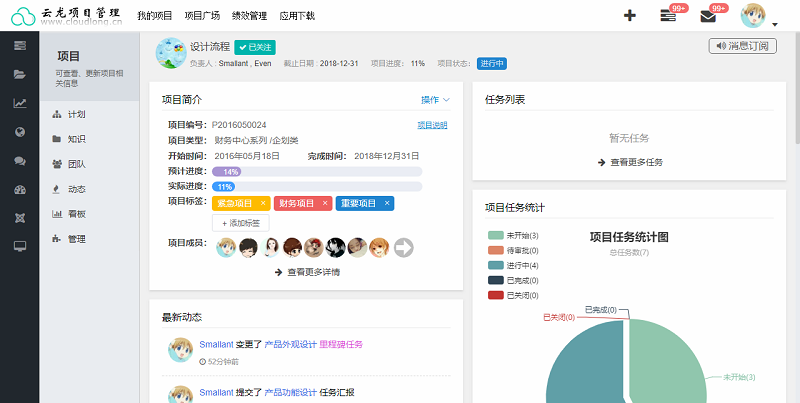Open the task list icon with 99+ badge
The height and width of the screenshot is (403, 800).
pyautogui.click(x=668, y=16)
